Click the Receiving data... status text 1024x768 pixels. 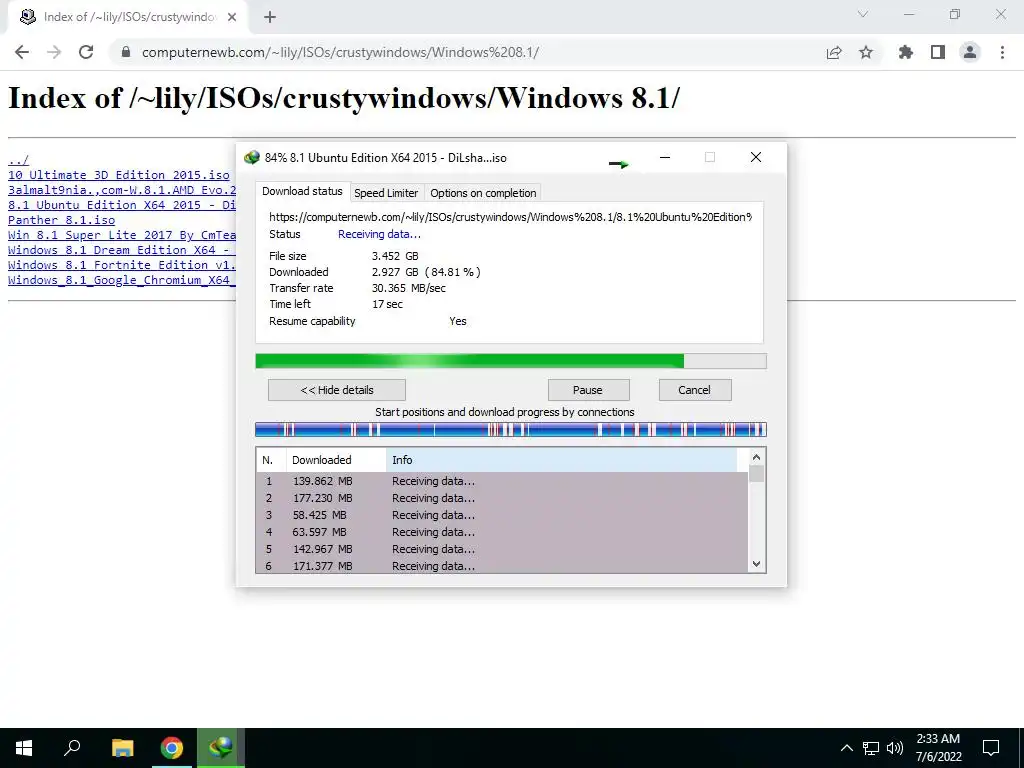pyautogui.click(x=379, y=234)
